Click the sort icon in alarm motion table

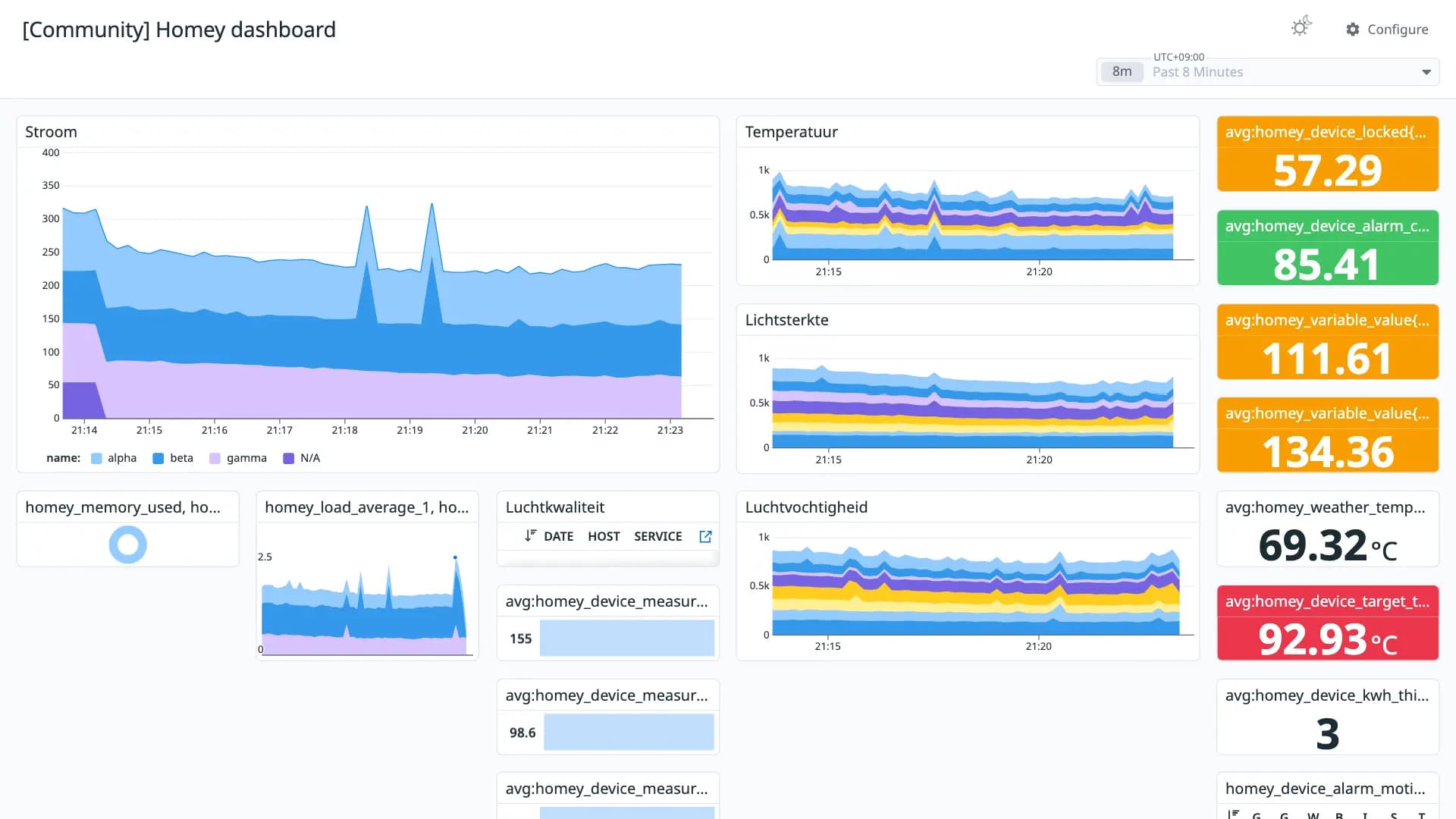[1233, 814]
